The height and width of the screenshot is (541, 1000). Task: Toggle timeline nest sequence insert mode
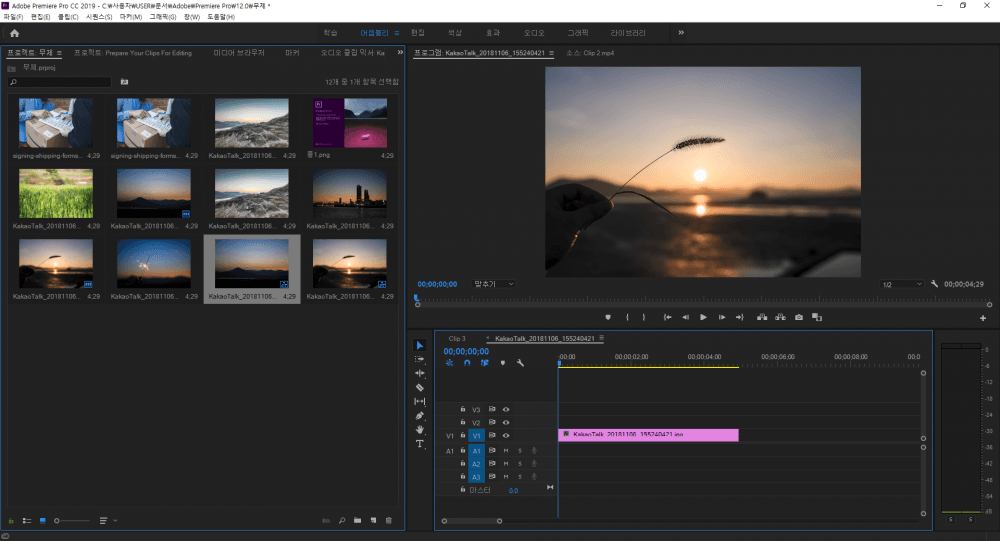[449, 363]
